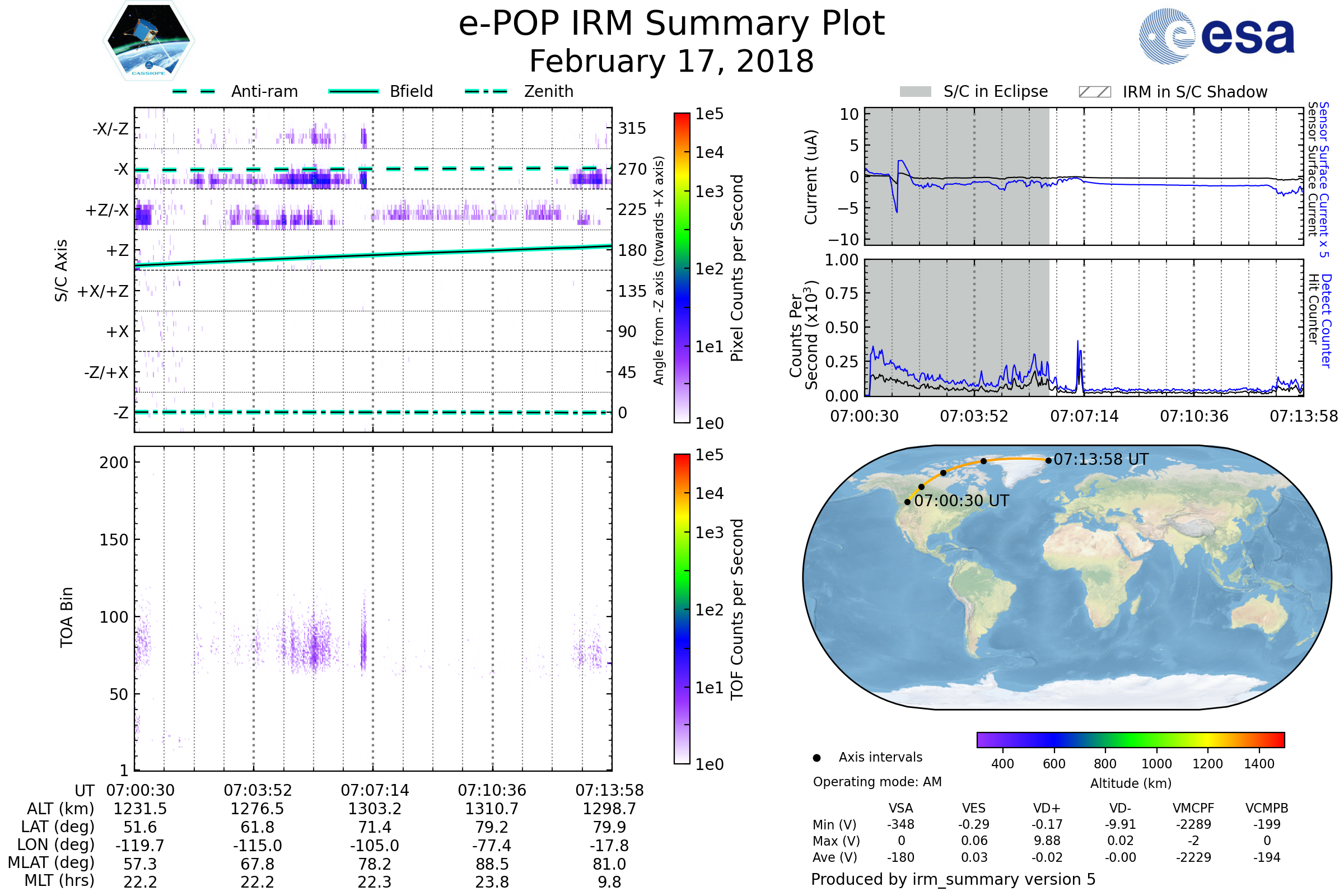Image resolution: width=1344 pixels, height=896 pixels.
Task: Click the Pixel Counts per Second colorbar
Action: click(x=682, y=268)
